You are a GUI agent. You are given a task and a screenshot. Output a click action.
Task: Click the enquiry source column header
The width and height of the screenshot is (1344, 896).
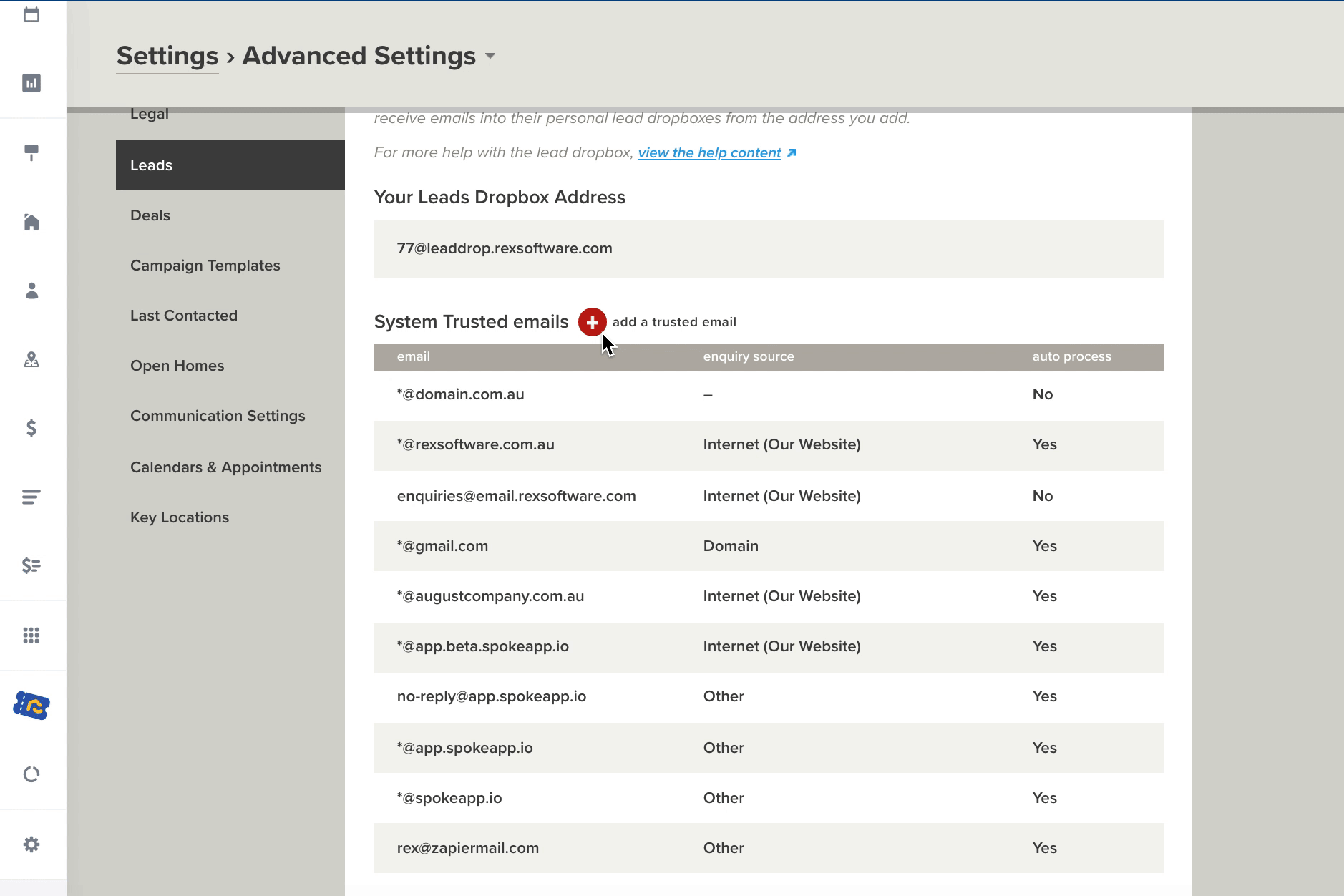point(749,356)
